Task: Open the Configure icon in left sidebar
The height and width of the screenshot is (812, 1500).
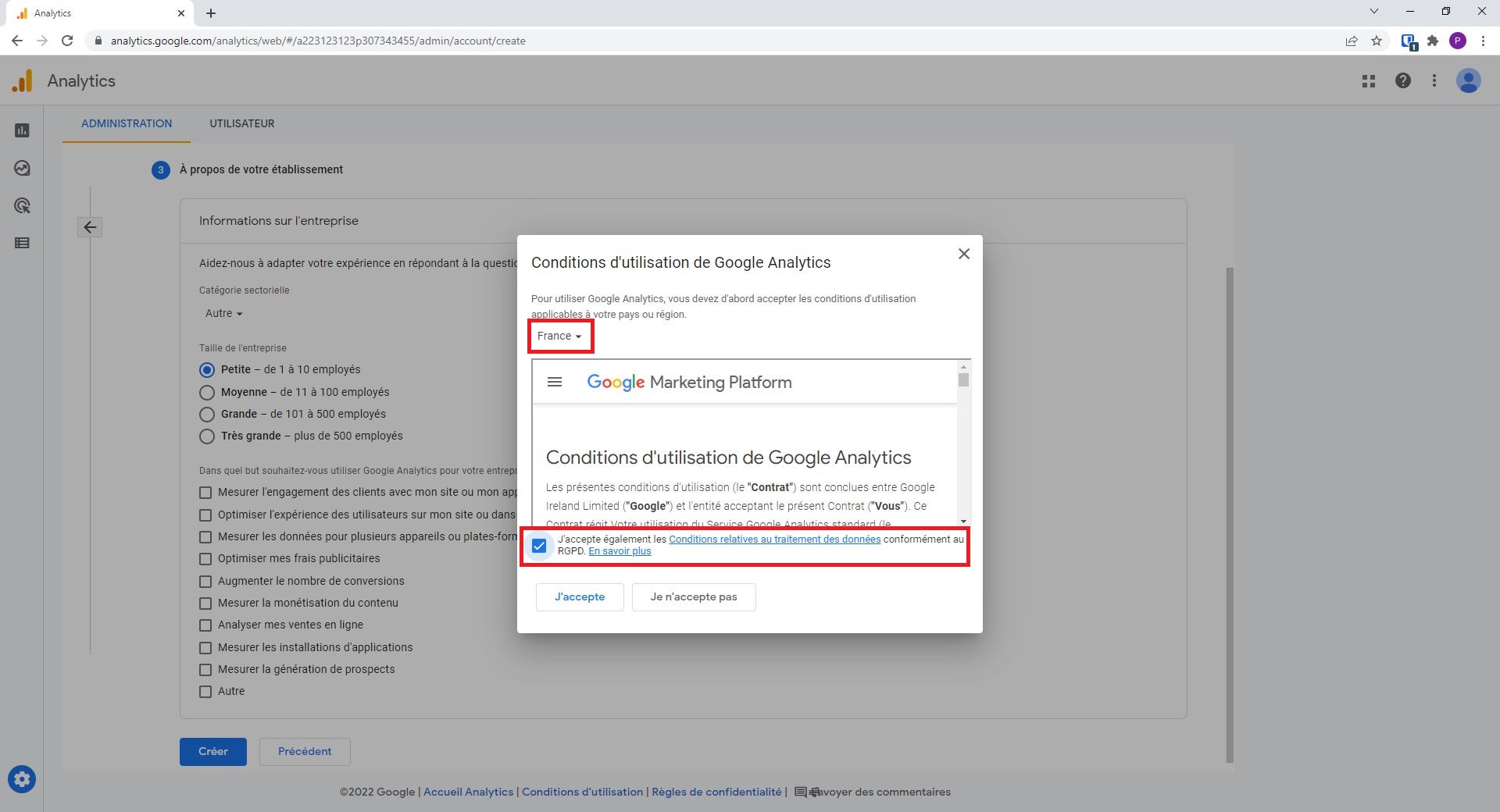Action: point(22,243)
